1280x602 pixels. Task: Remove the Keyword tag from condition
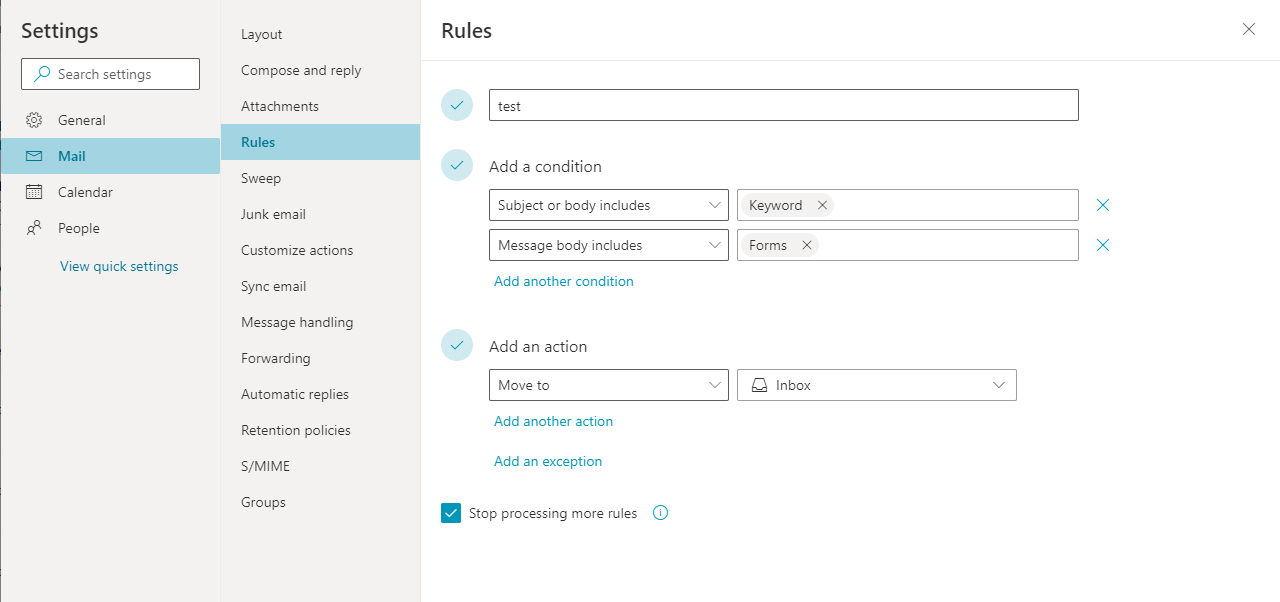pos(822,205)
